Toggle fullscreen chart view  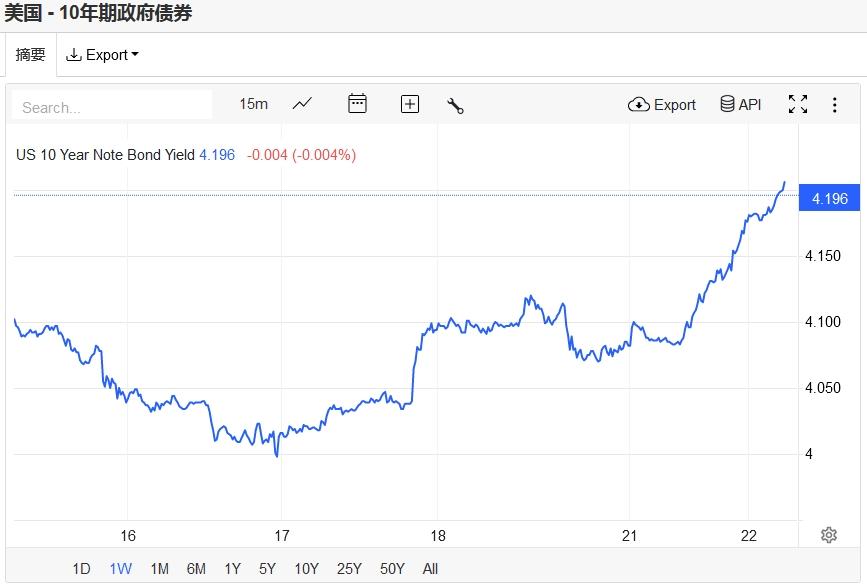coord(798,104)
